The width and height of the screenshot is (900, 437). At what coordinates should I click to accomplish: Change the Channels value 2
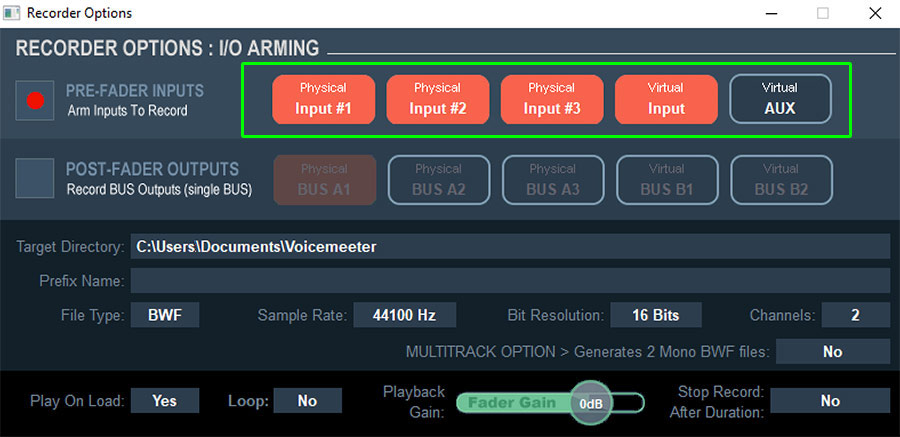856,315
